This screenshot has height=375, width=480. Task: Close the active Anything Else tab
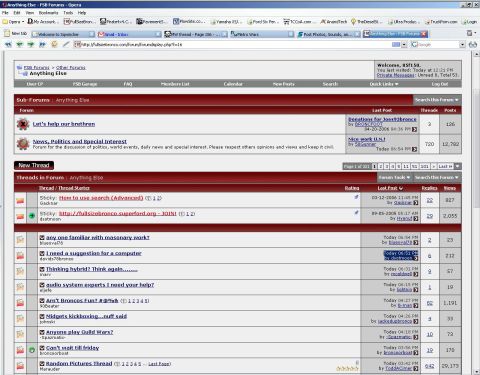pos(424,34)
